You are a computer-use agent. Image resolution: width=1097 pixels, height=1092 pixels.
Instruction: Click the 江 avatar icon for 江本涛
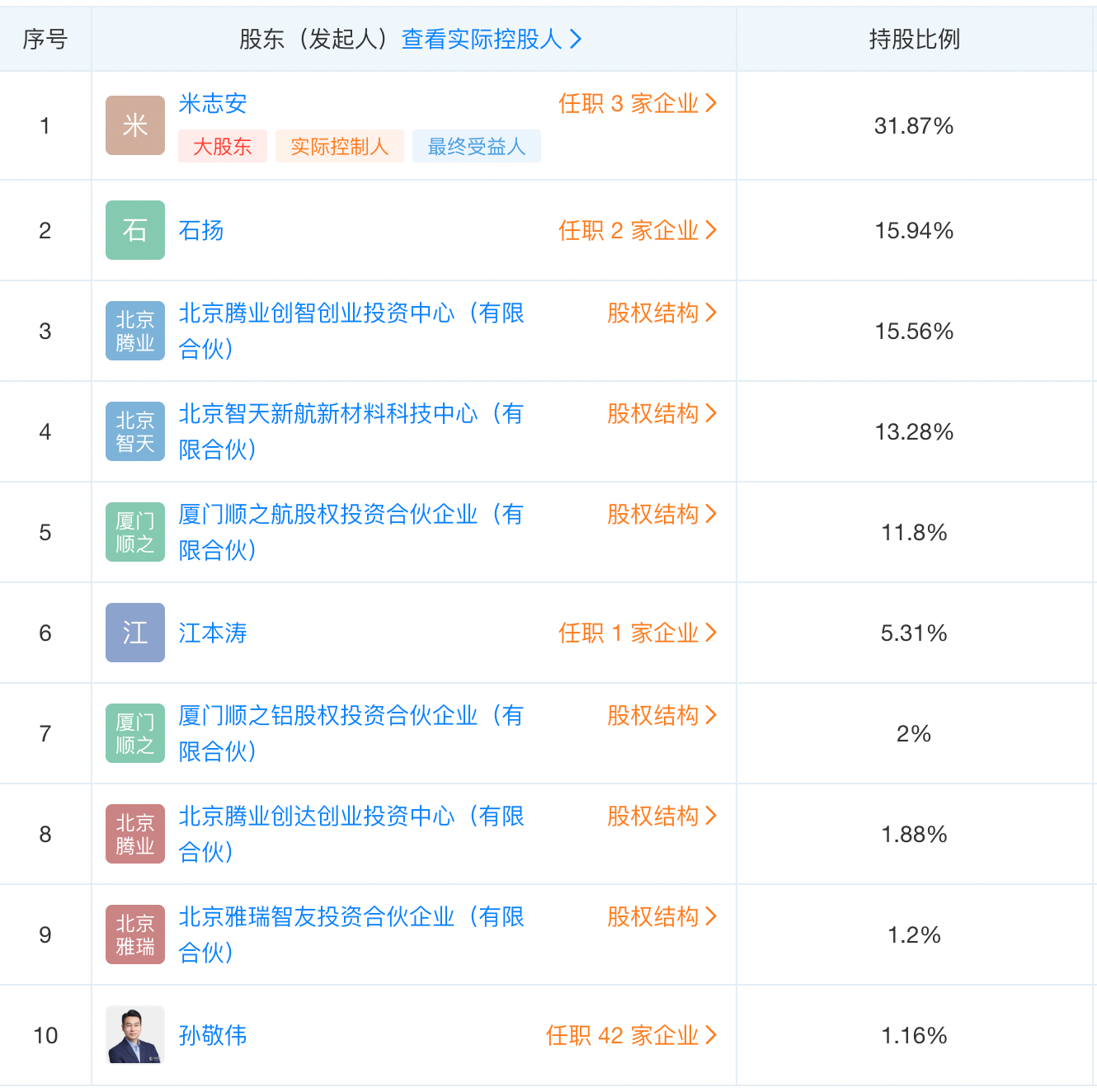pyautogui.click(x=135, y=633)
